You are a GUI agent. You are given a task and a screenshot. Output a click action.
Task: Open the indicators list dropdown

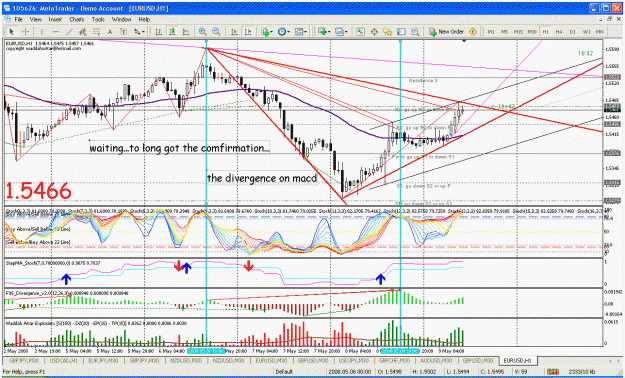pyautogui.click(x=267, y=32)
